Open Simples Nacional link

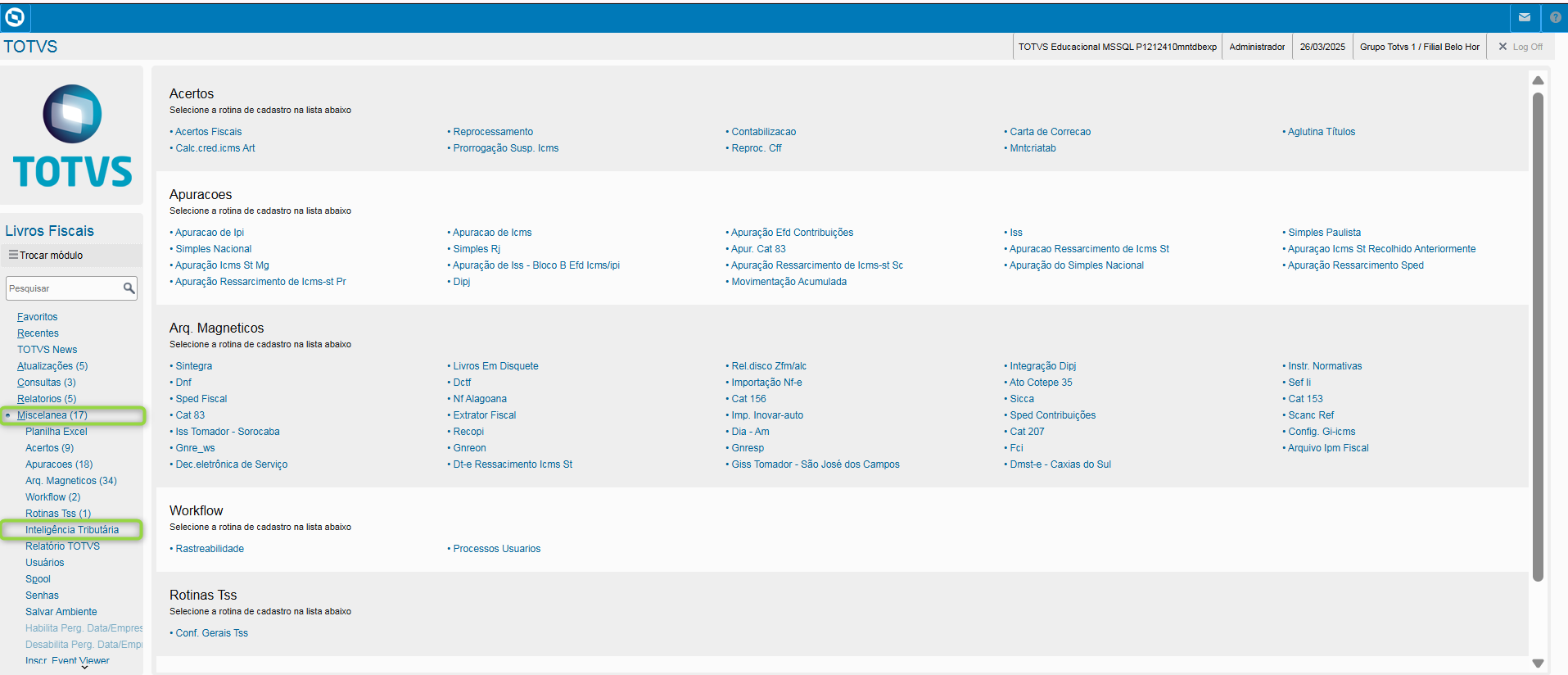[213, 249]
